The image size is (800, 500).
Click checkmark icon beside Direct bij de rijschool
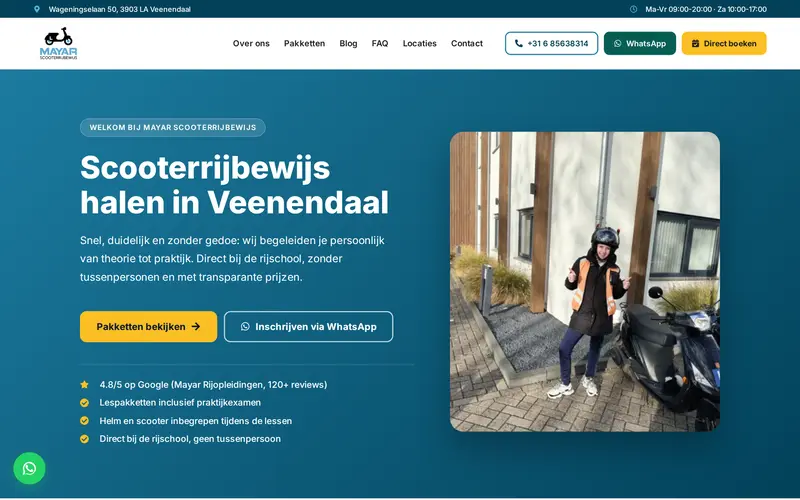point(84,439)
